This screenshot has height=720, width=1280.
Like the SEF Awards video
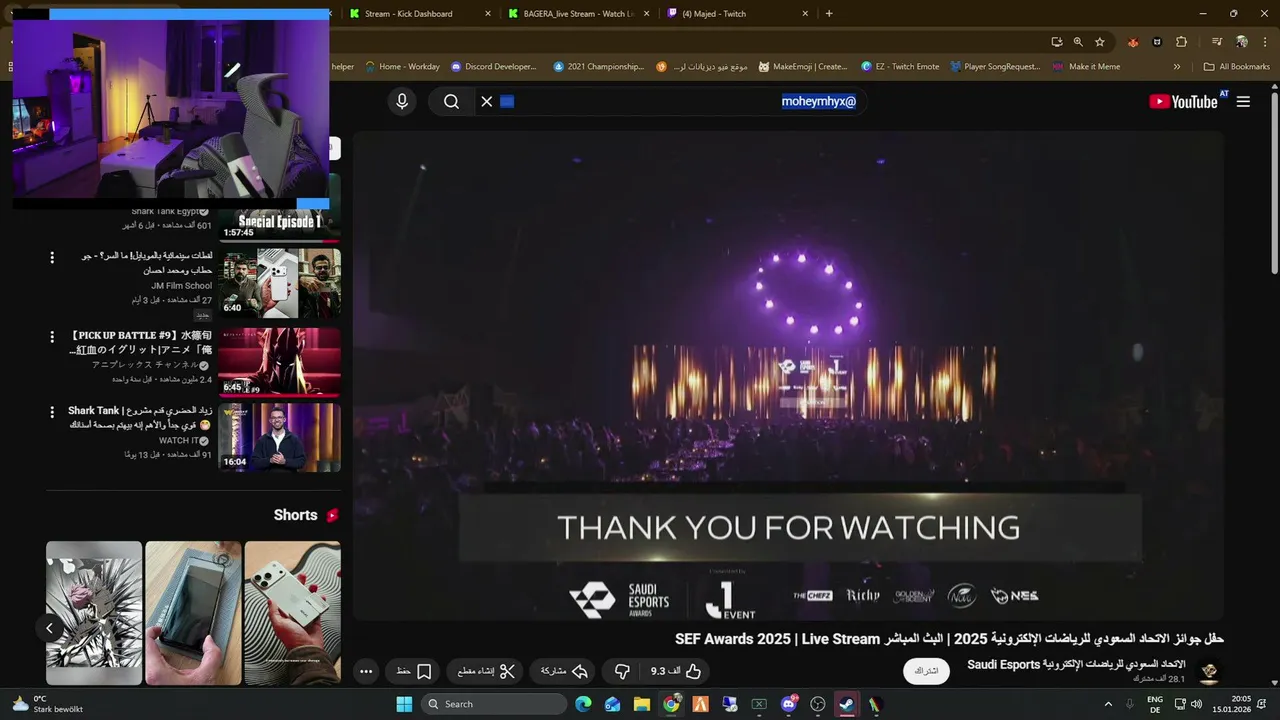[x=677, y=671]
